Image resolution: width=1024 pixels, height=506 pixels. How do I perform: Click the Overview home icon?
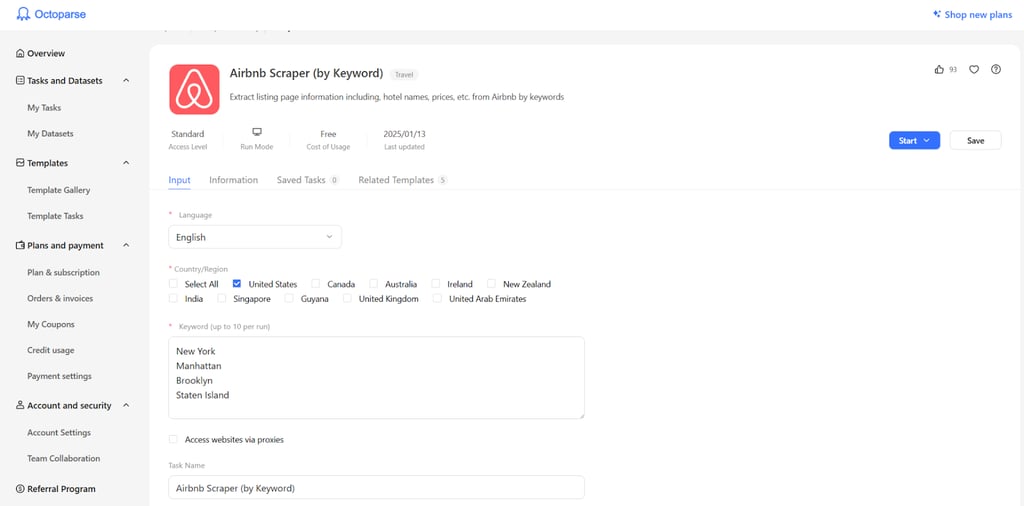[x=20, y=54]
